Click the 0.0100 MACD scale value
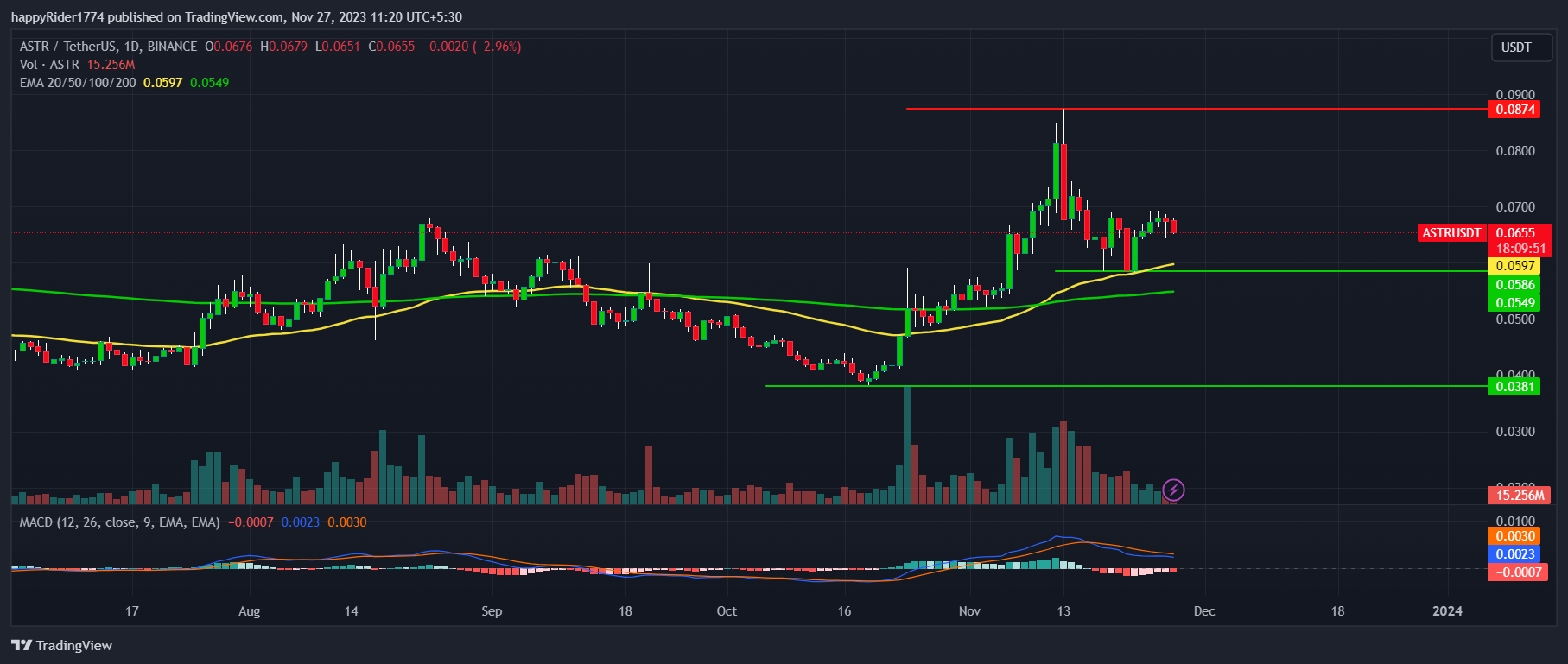The height and width of the screenshot is (664, 1568). point(1515,522)
